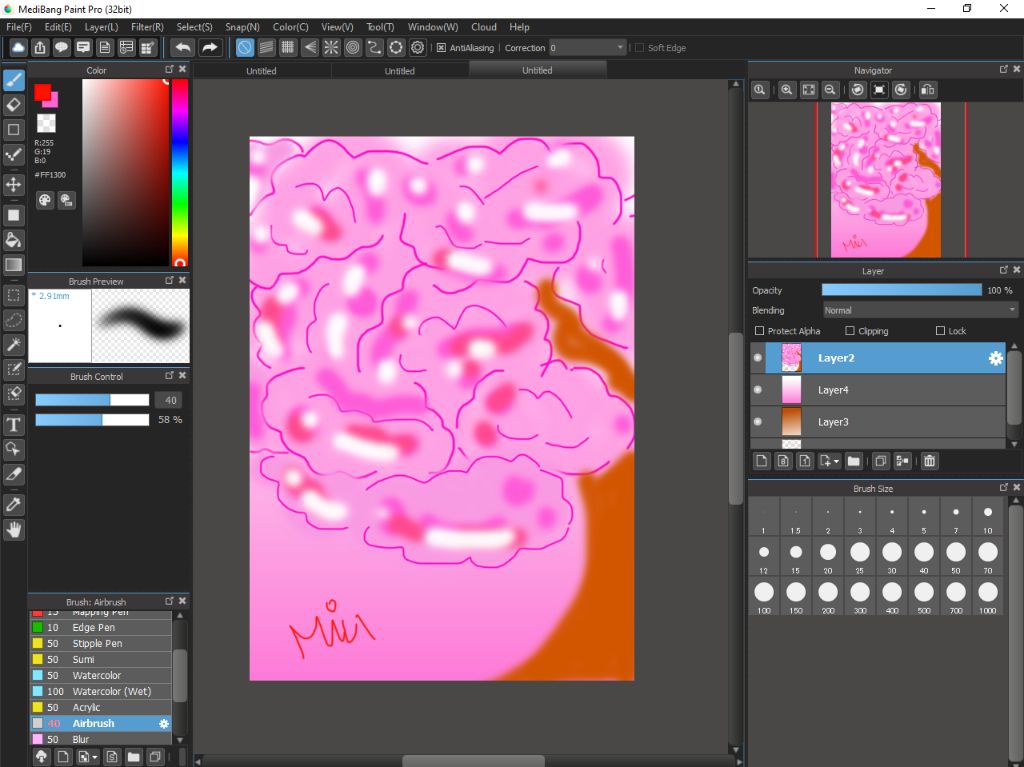Choose brush size 100 preset

763,596
